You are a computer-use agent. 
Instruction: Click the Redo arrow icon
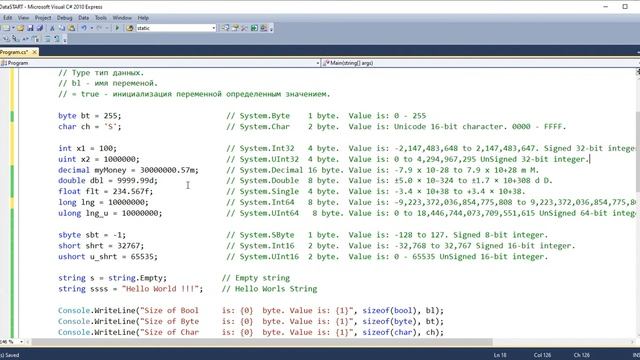tap(99, 28)
